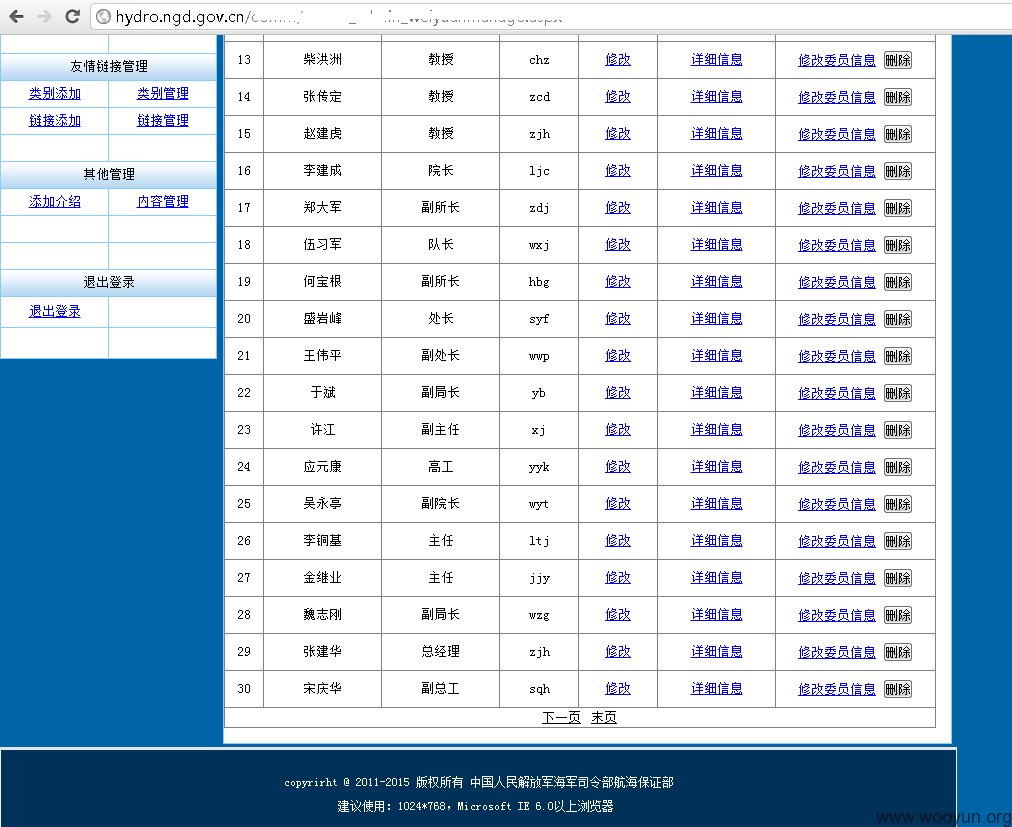1012x827 pixels.
Task: Select title cell 副总工
Action: pyautogui.click(x=440, y=688)
